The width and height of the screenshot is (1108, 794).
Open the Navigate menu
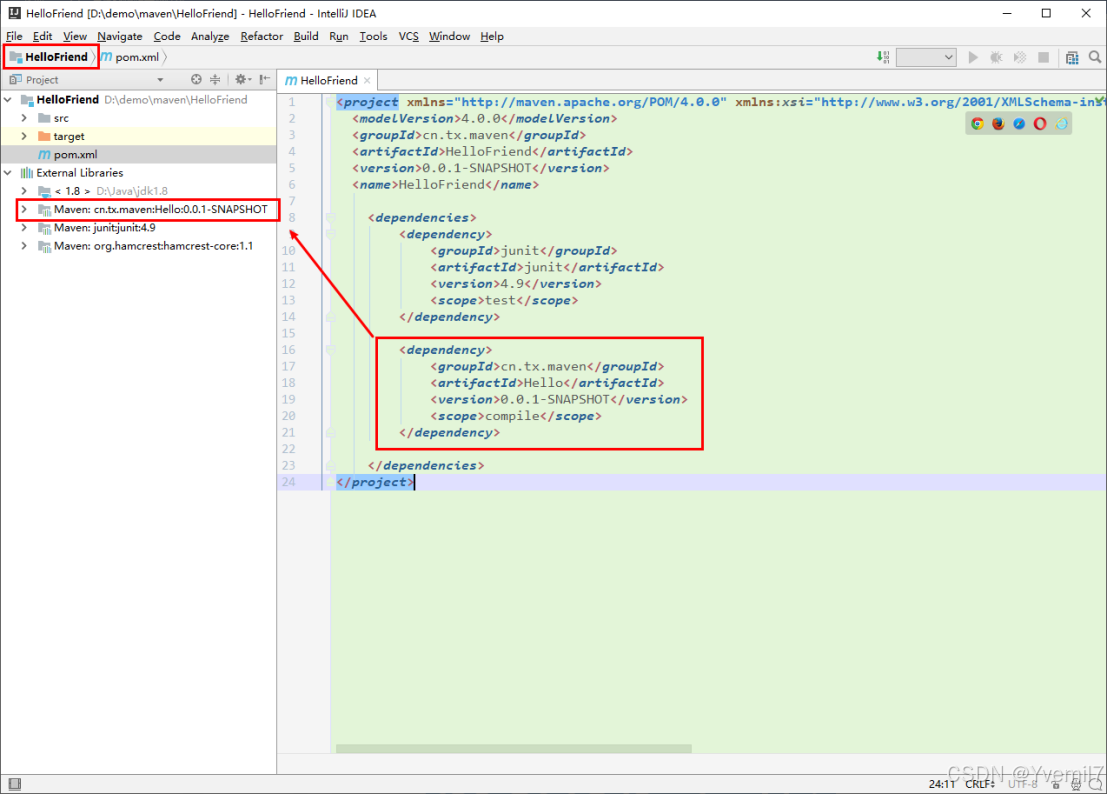(119, 36)
